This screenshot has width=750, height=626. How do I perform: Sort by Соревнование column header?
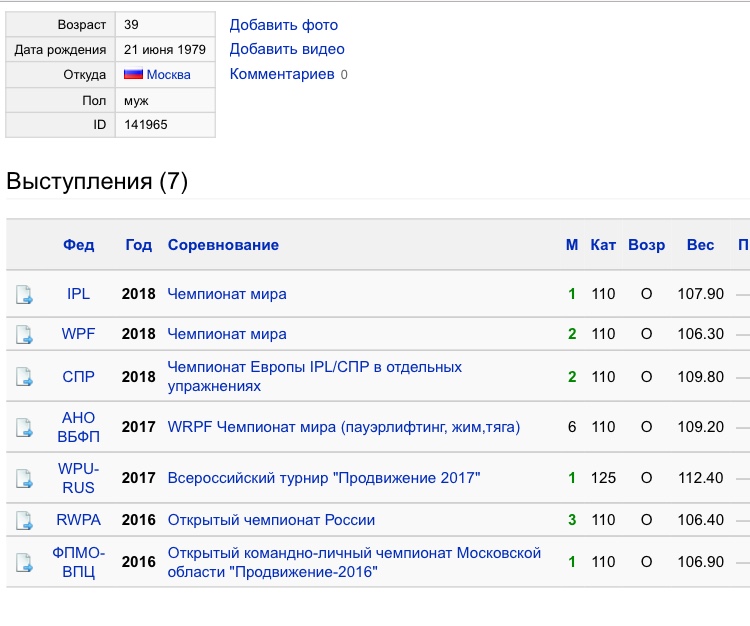[223, 245]
